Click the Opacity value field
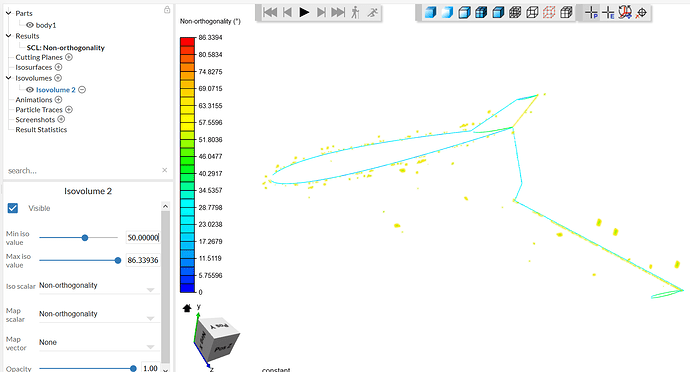 click(x=150, y=368)
